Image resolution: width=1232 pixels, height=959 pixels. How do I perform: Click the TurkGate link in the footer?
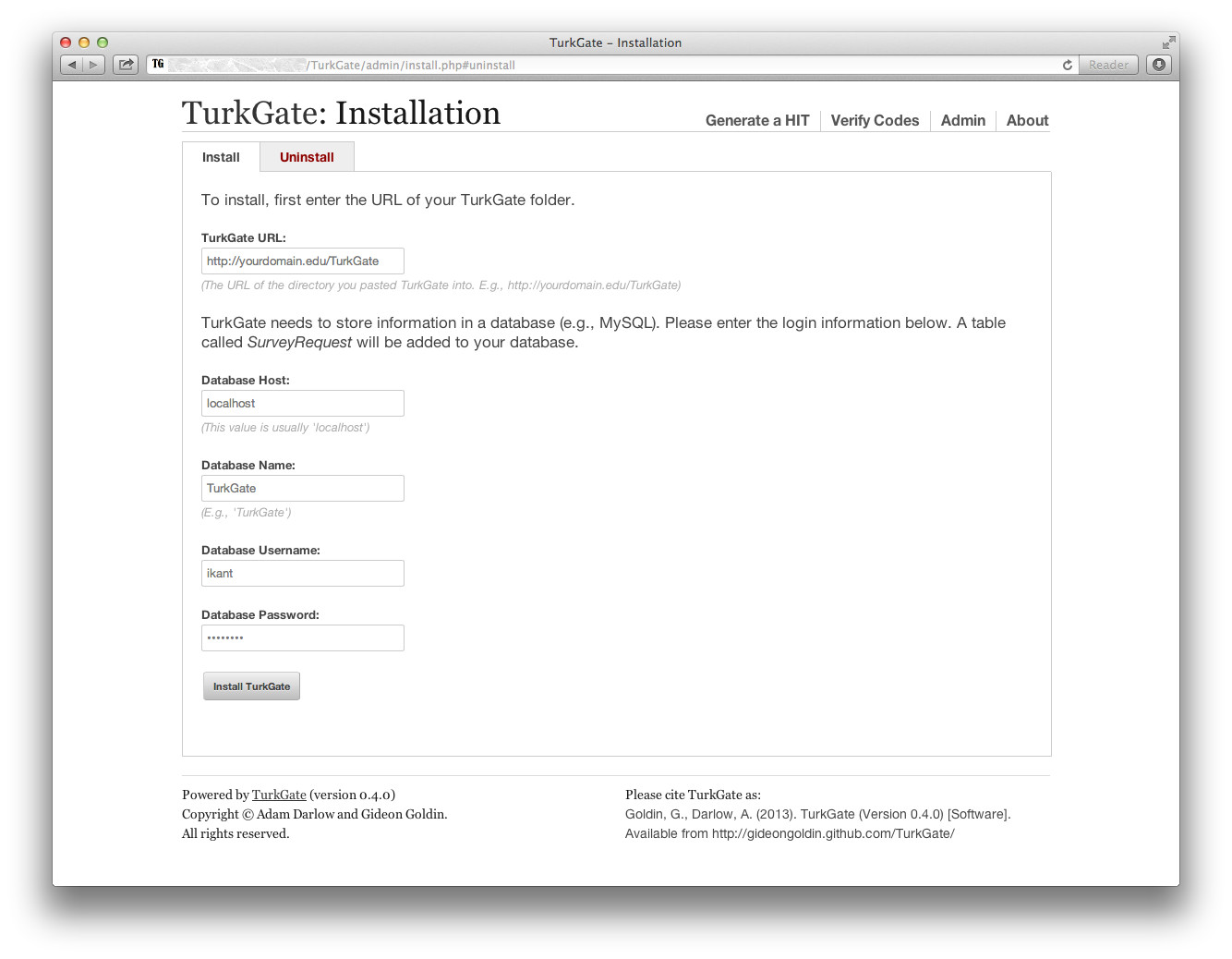point(279,795)
